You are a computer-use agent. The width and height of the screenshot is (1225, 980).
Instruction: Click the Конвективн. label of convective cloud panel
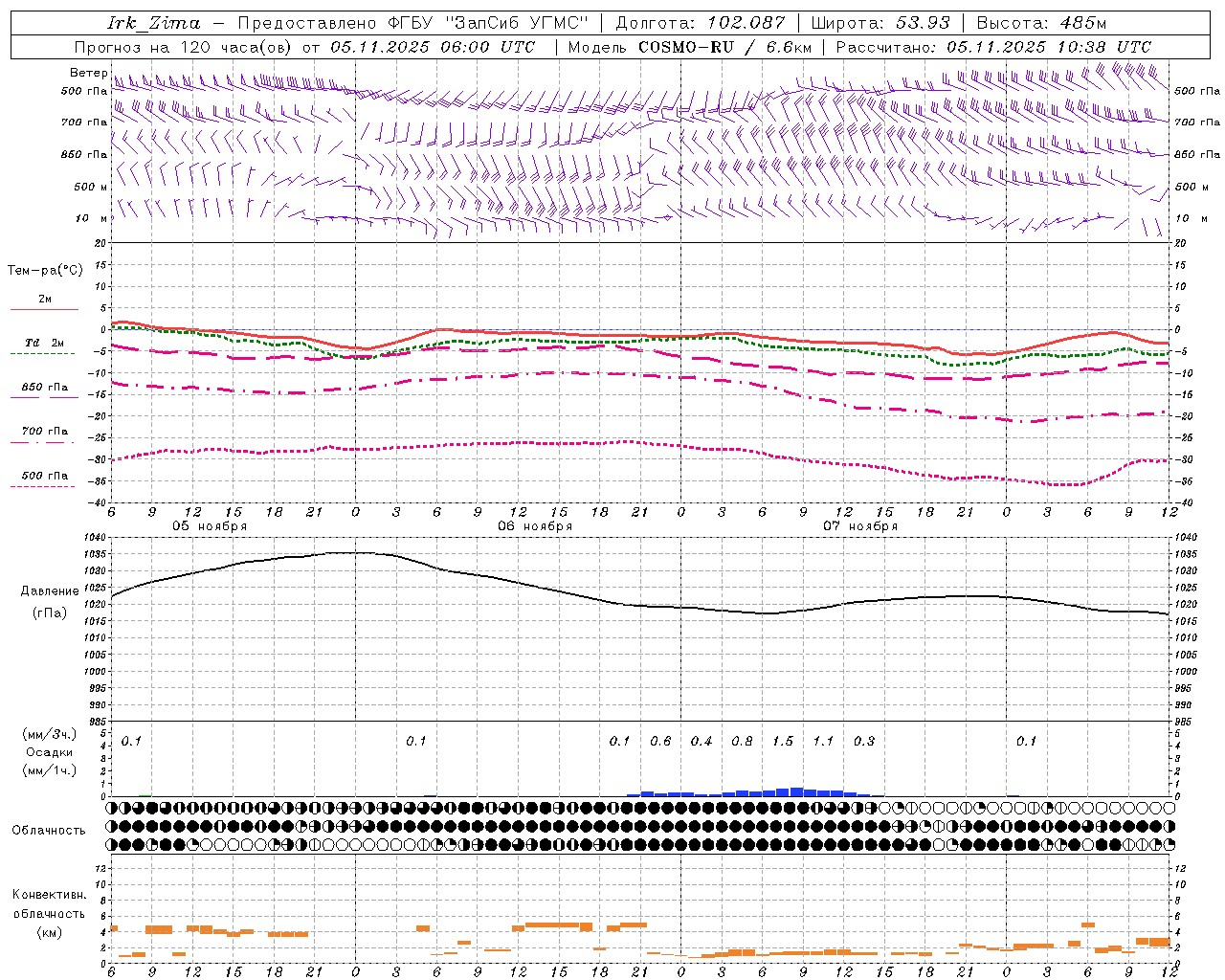49,895
